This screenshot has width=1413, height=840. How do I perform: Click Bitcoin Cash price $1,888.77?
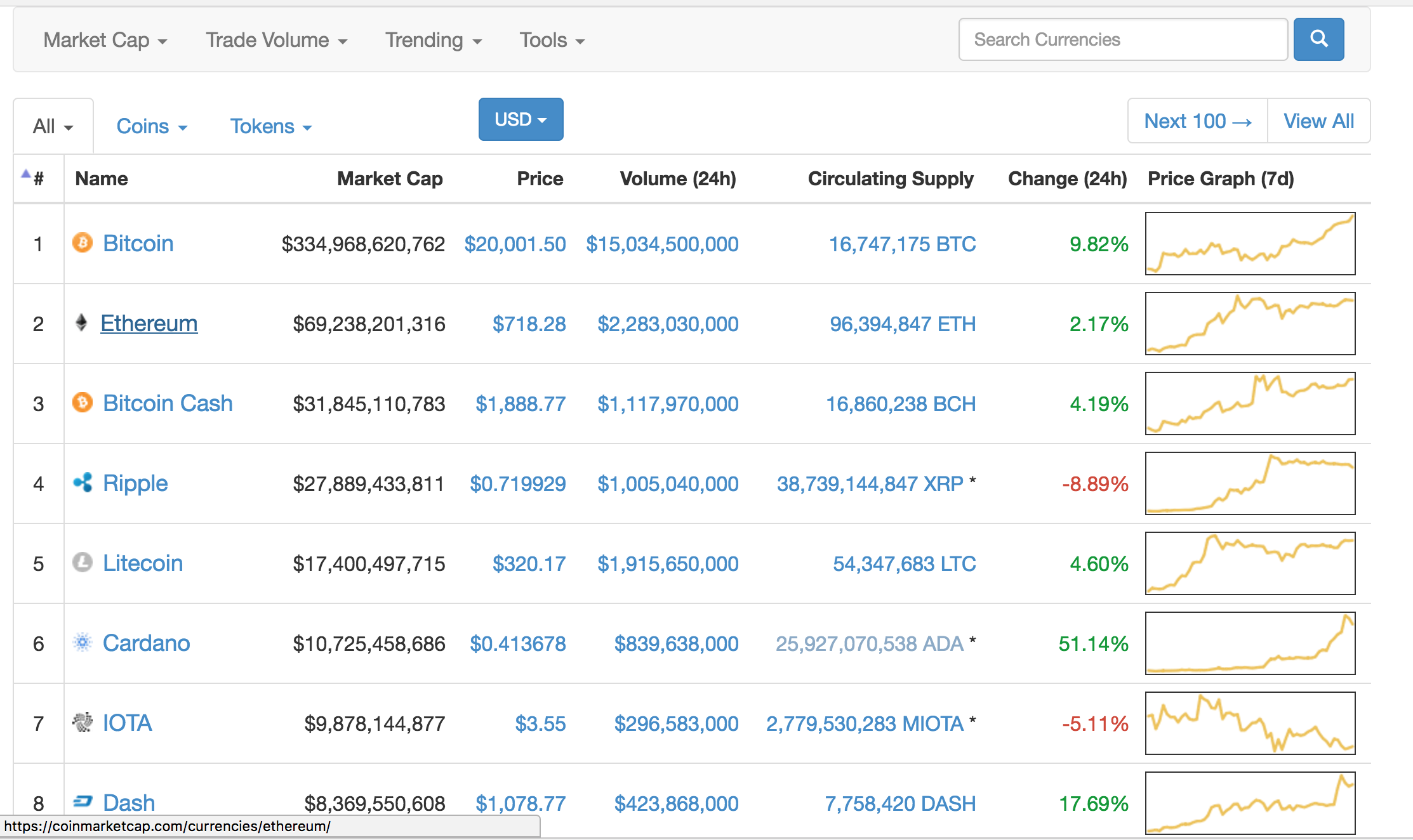521,404
